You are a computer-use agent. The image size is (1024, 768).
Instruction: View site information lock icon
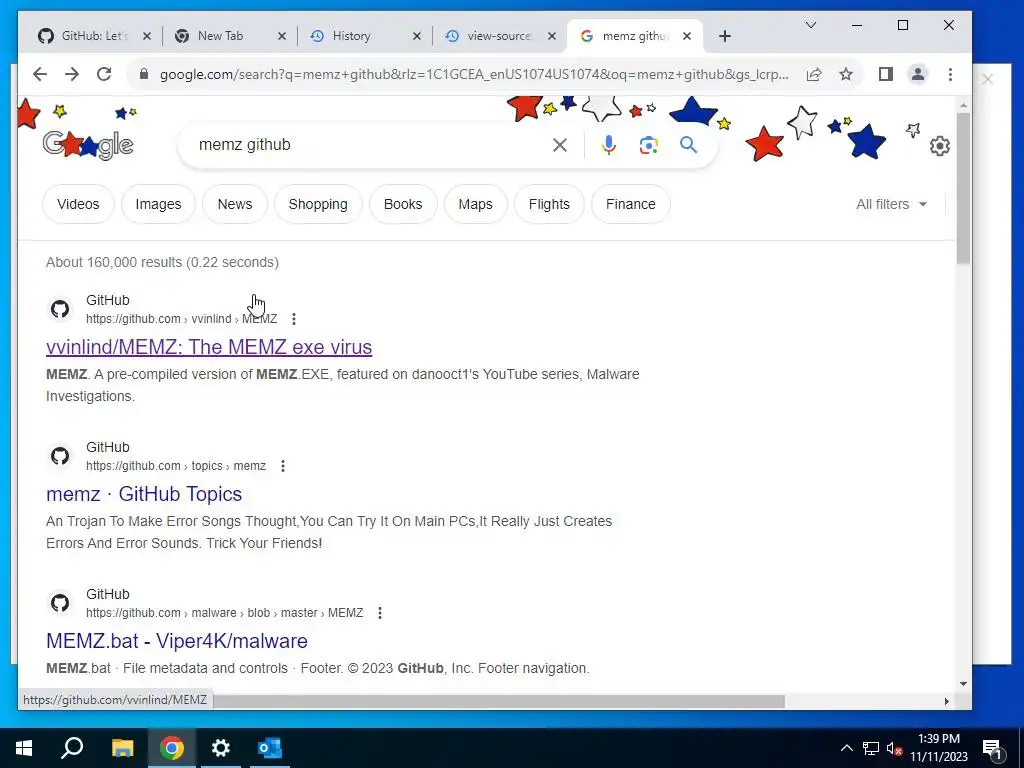click(144, 74)
